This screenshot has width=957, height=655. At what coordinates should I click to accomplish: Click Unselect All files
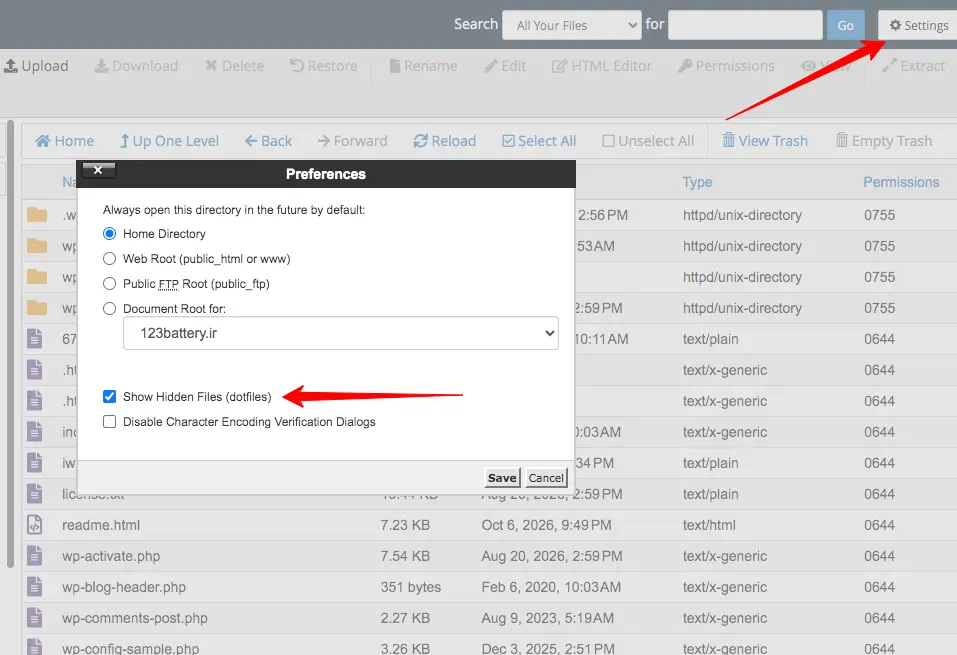coord(648,141)
